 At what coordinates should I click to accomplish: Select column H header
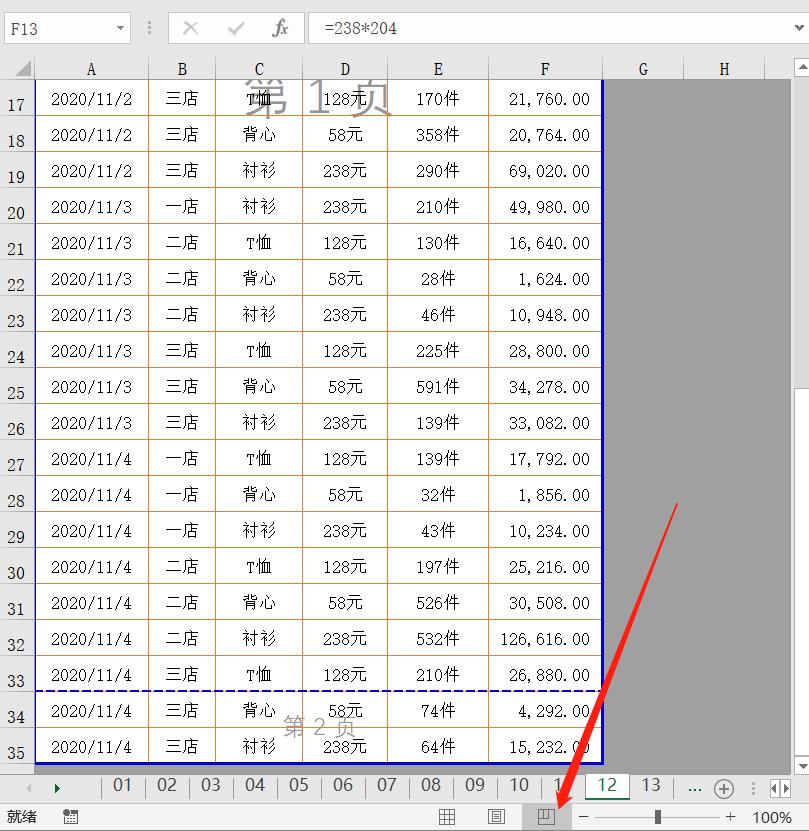click(x=724, y=69)
